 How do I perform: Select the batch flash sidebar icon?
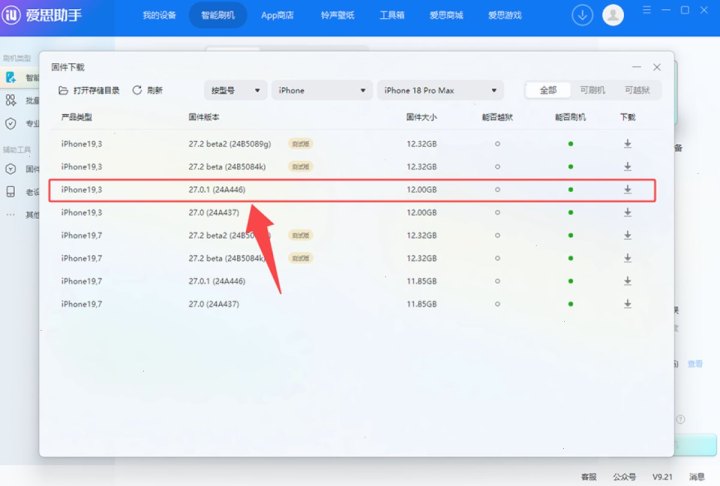[x=11, y=100]
